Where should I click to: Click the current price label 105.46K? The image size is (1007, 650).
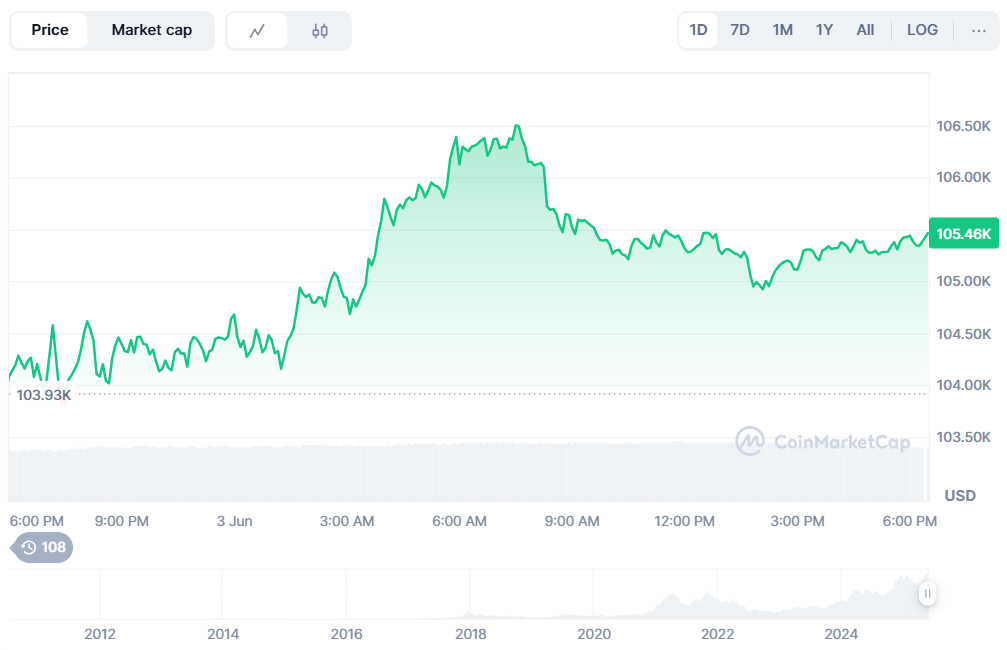(x=963, y=234)
